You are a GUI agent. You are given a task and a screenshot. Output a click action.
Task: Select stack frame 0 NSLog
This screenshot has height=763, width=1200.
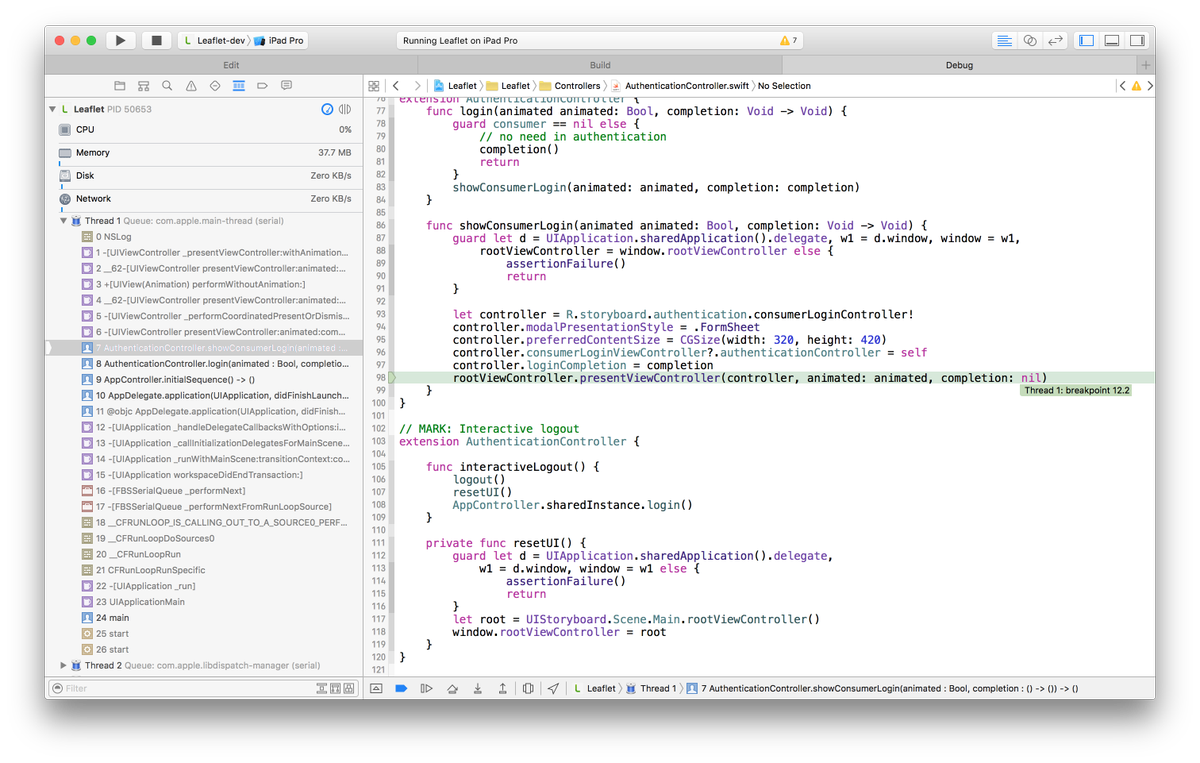pyautogui.click(x=205, y=237)
